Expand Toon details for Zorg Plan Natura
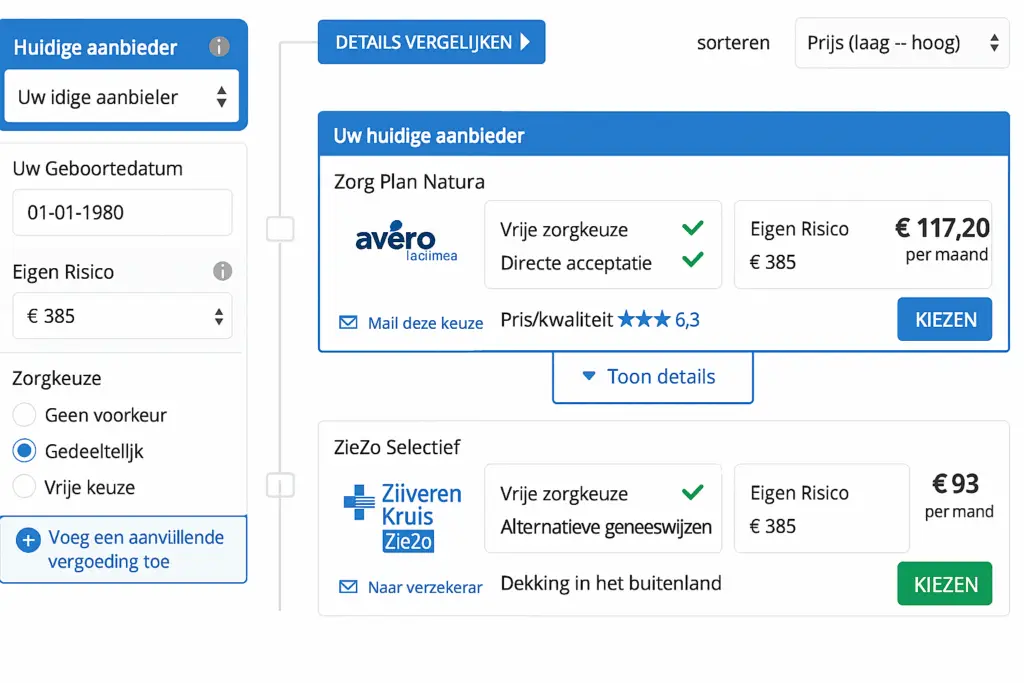This screenshot has height=683, width=1024. [652, 377]
